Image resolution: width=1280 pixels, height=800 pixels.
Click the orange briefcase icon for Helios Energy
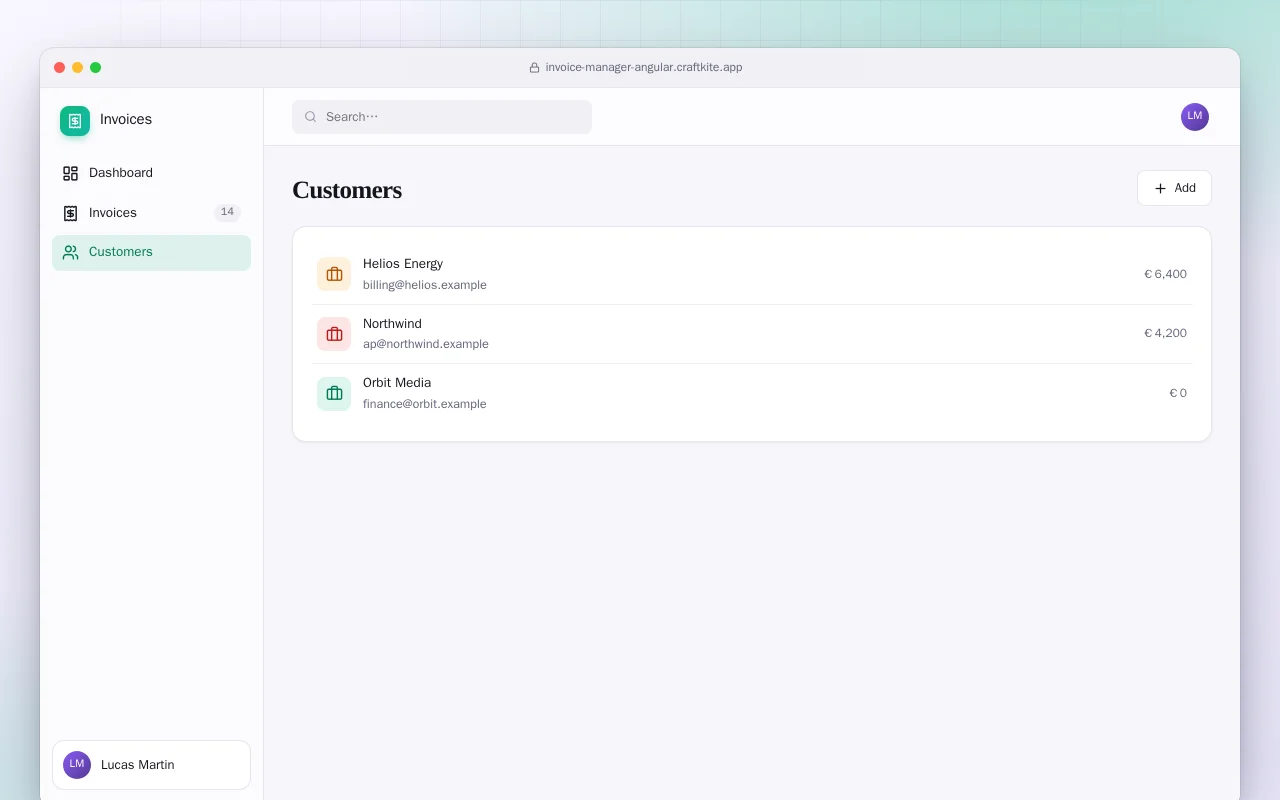pyautogui.click(x=334, y=274)
